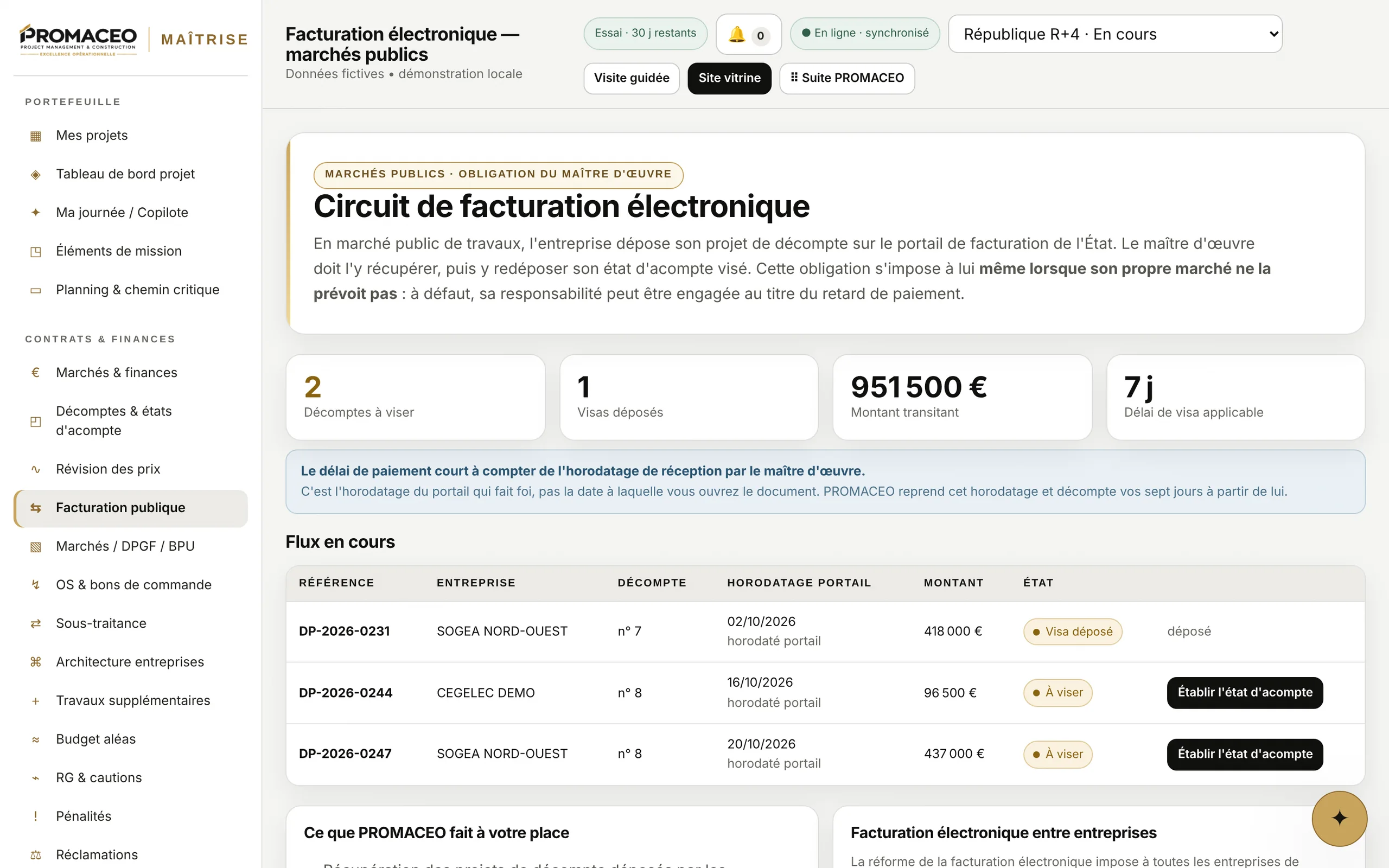Open the Site vitrine button
This screenshot has width=1389, height=868.
(729, 78)
